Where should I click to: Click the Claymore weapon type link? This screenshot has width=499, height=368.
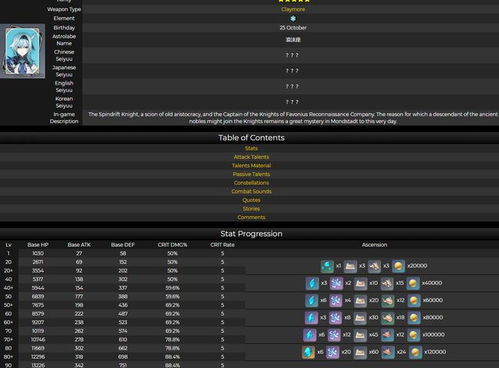(293, 9)
